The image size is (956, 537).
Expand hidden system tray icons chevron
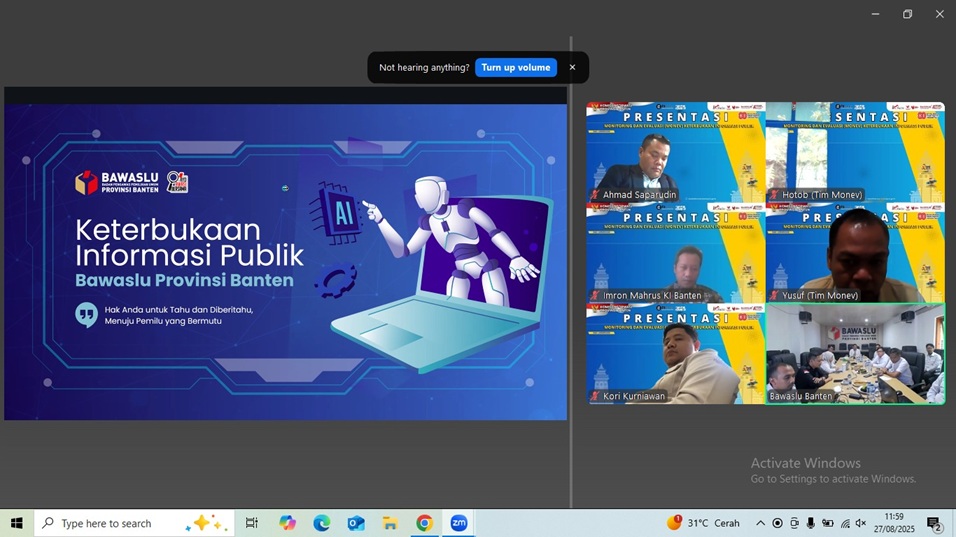(760, 523)
